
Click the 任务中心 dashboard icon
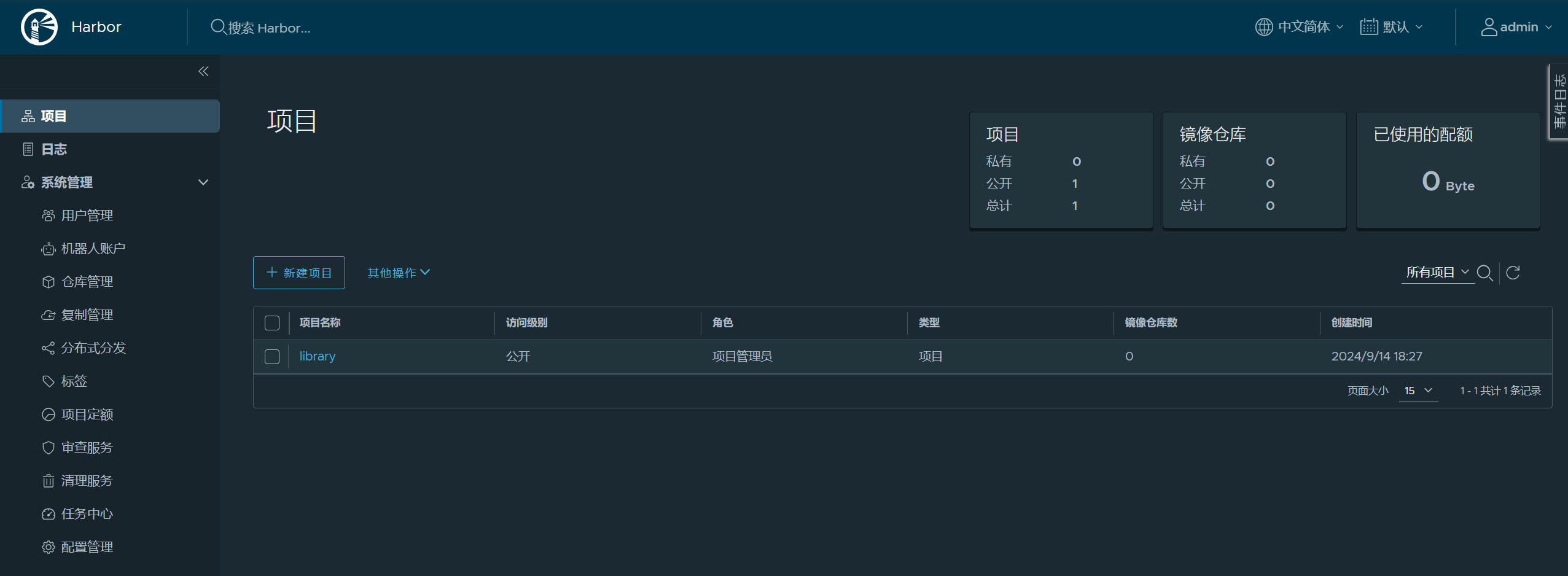pyautogui.click(x=49, y=514)
